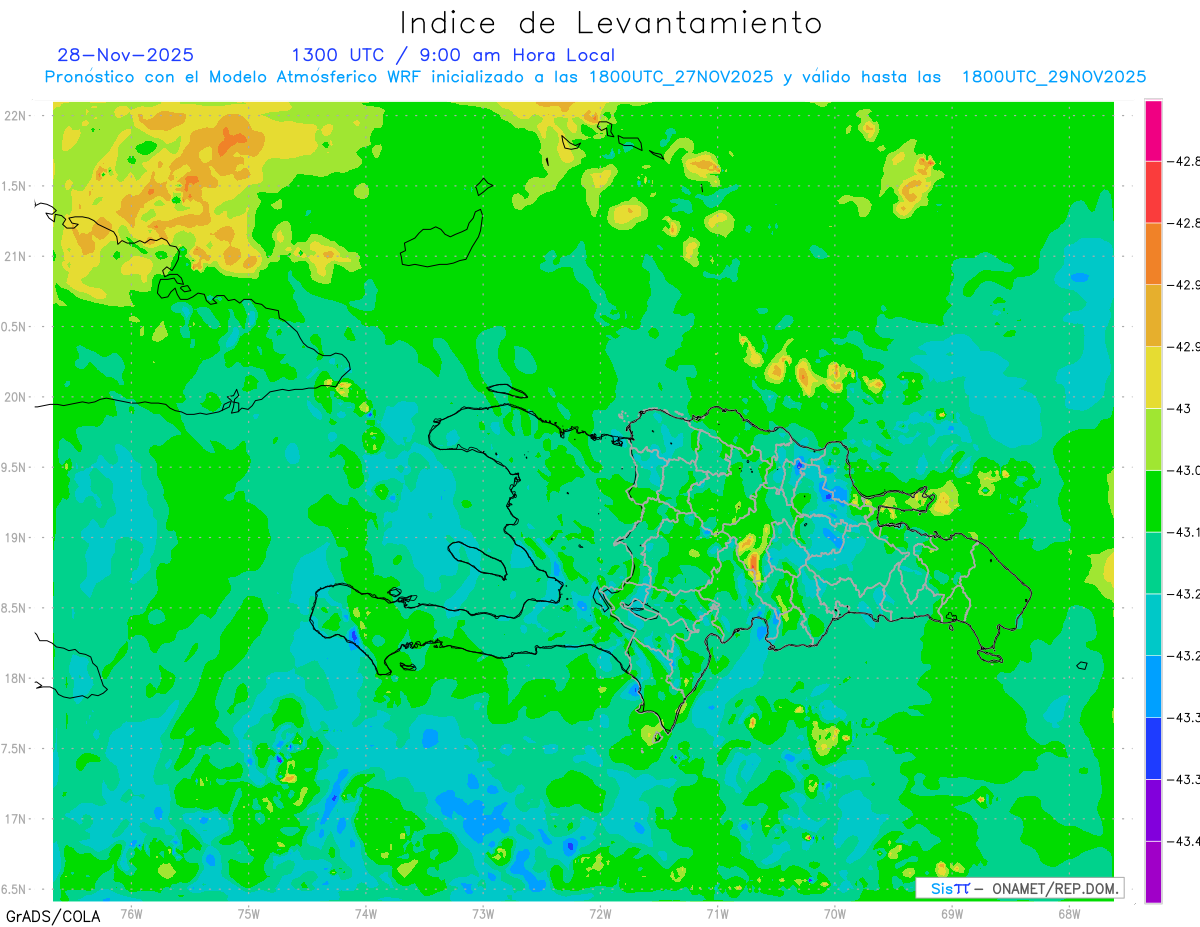Click the "22N" latitude label
This screenshot has width=1200, height=927.
(17, 116)
